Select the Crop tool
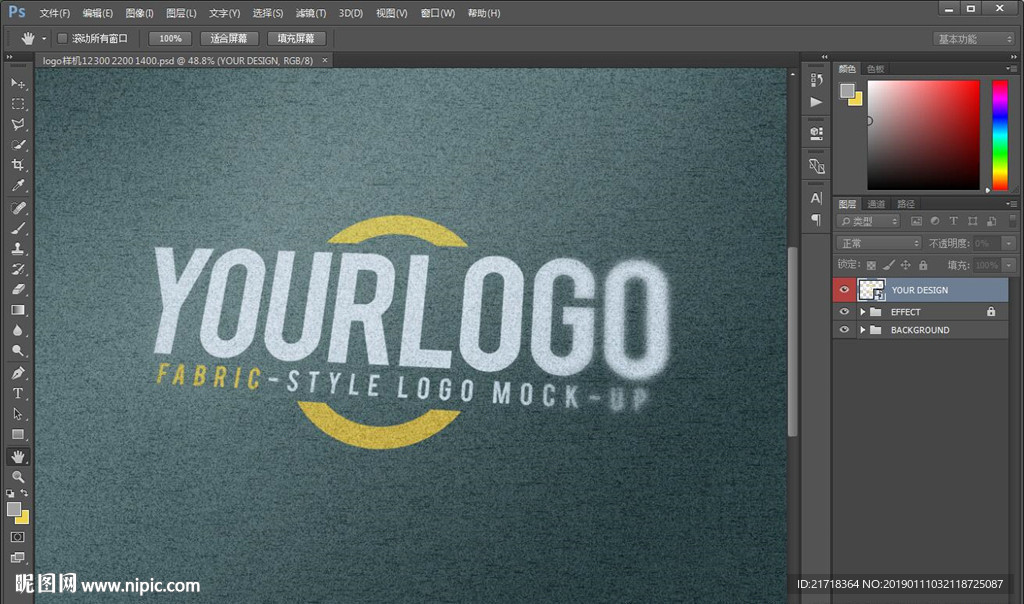 click(18, 165)
